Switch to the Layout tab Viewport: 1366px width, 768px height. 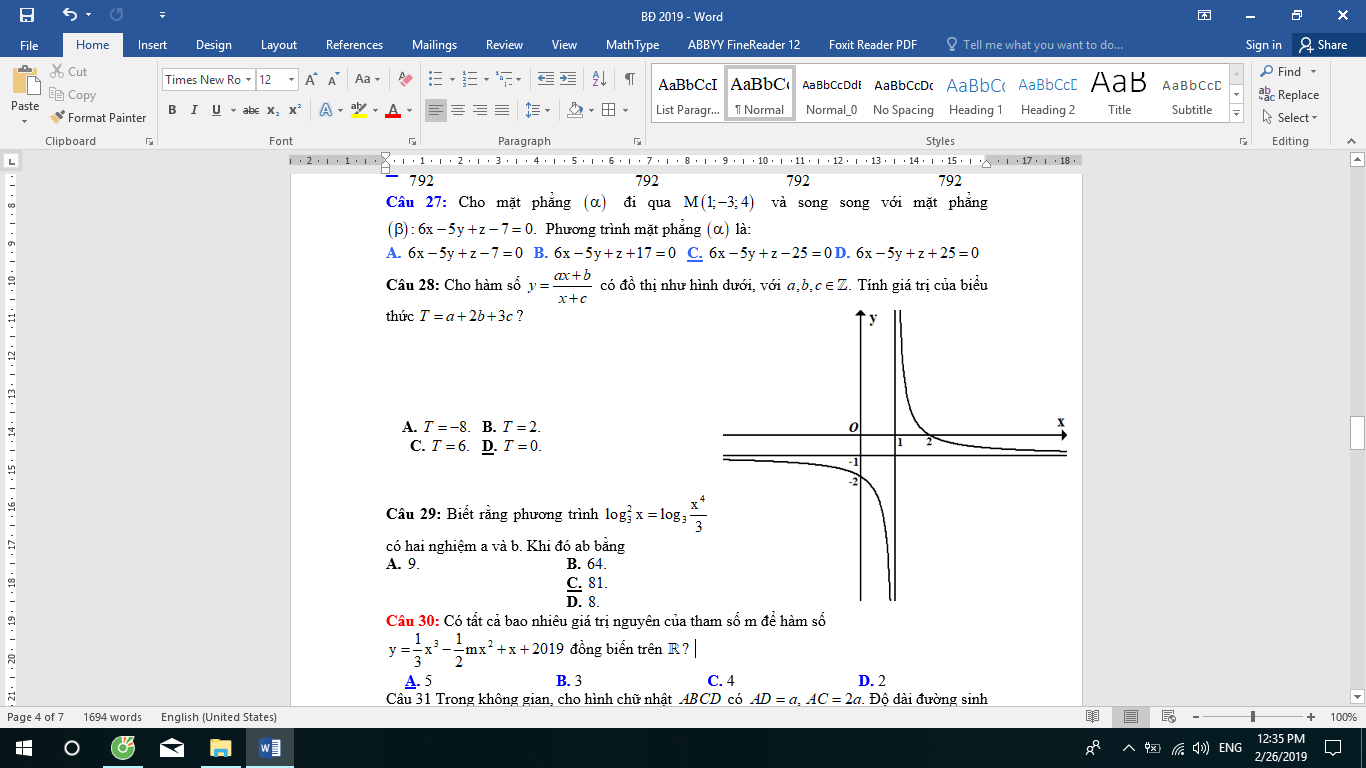coord(279,45)
